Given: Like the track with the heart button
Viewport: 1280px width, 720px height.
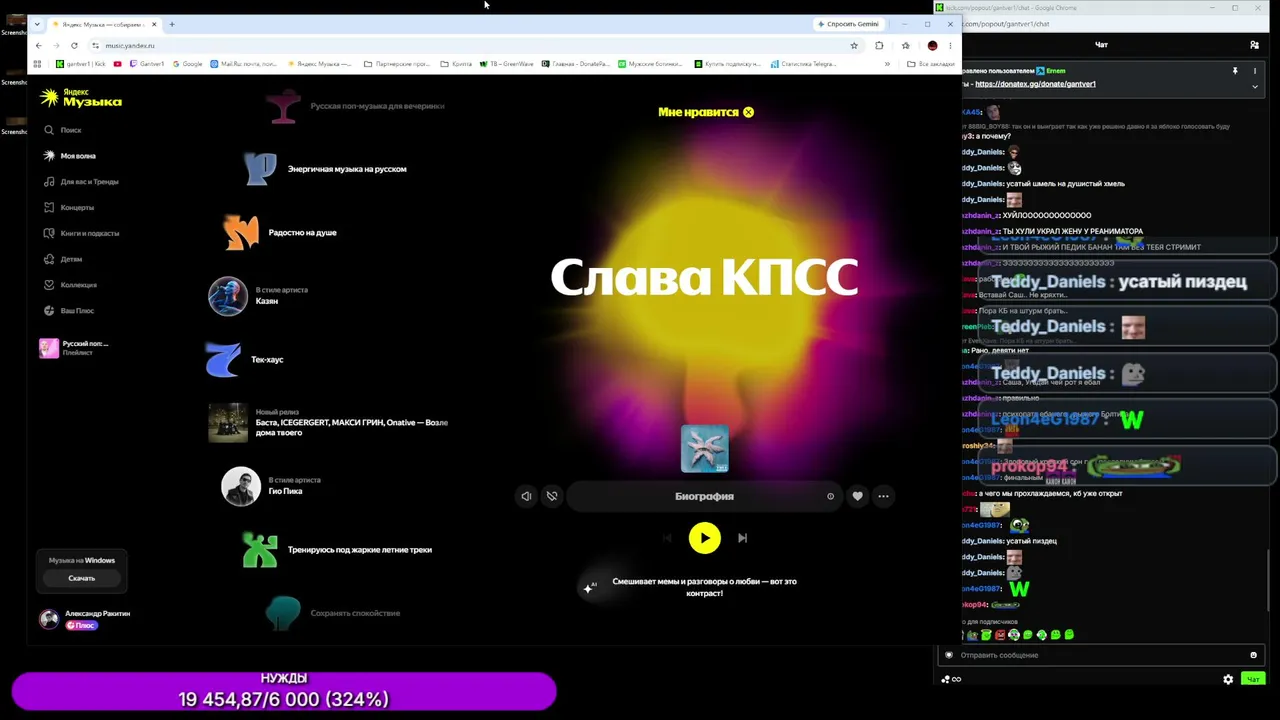Looking at the screenshot, I should pyautogui.click(x=857, y=496).
